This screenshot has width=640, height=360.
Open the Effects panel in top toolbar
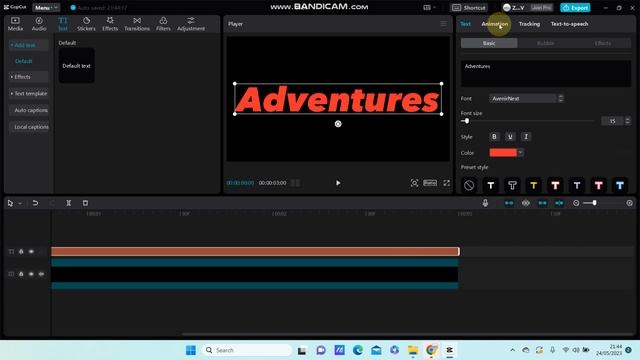110,24
